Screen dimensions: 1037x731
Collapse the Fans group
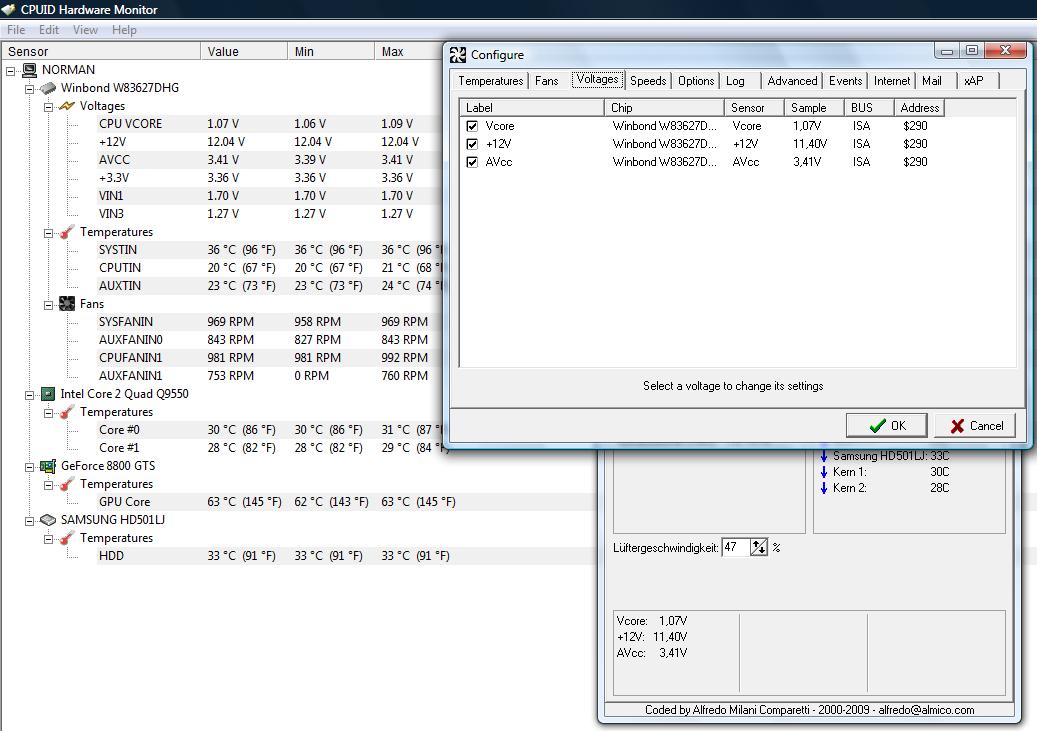tap(49, 305)
